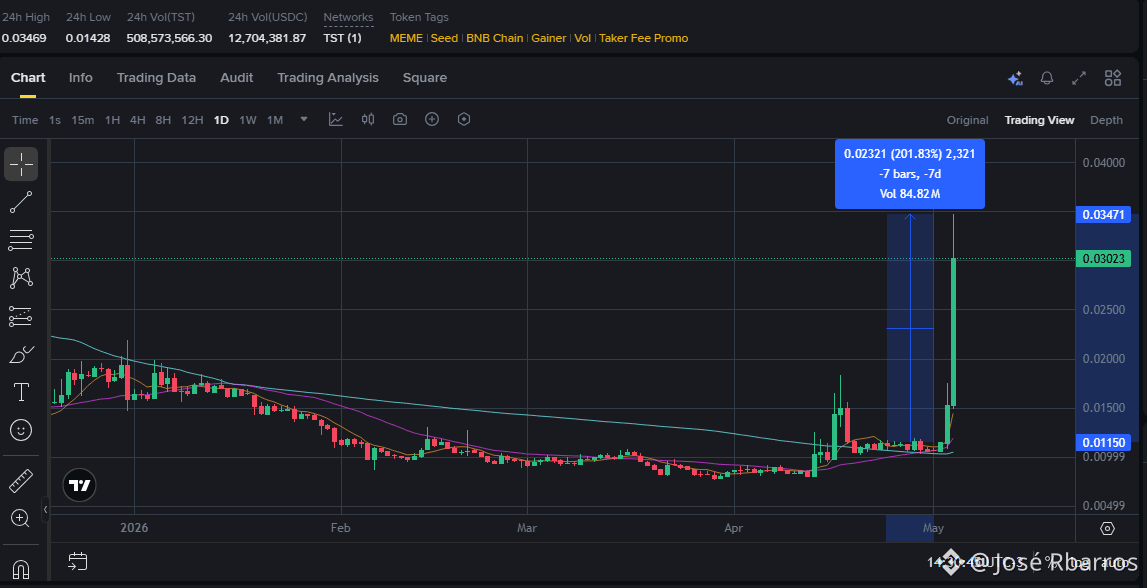Change the candlestick chart type
This screenshot has height=588, width=1147.
(368, 119)
